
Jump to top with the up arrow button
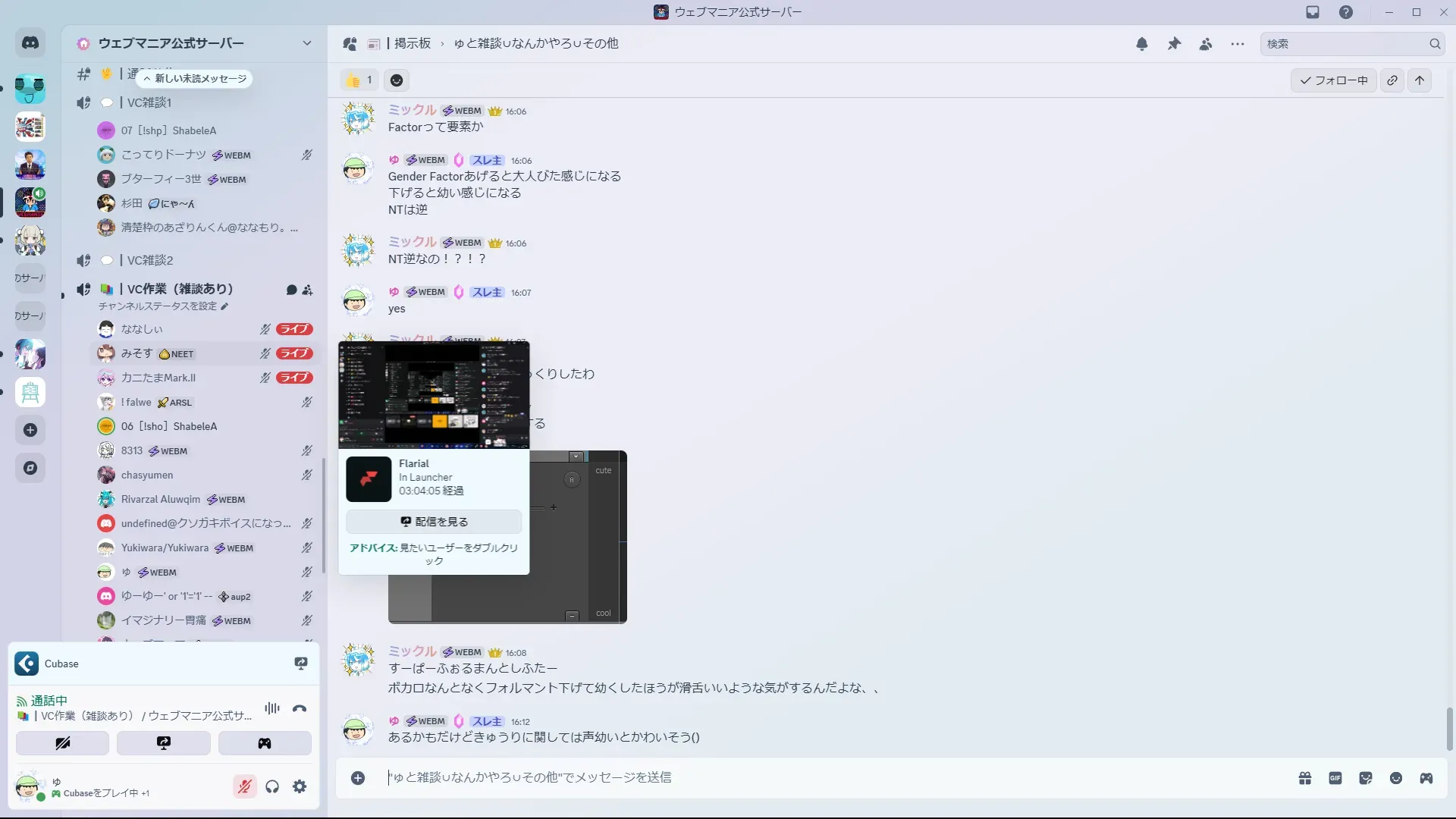[x=1420, y=80]
